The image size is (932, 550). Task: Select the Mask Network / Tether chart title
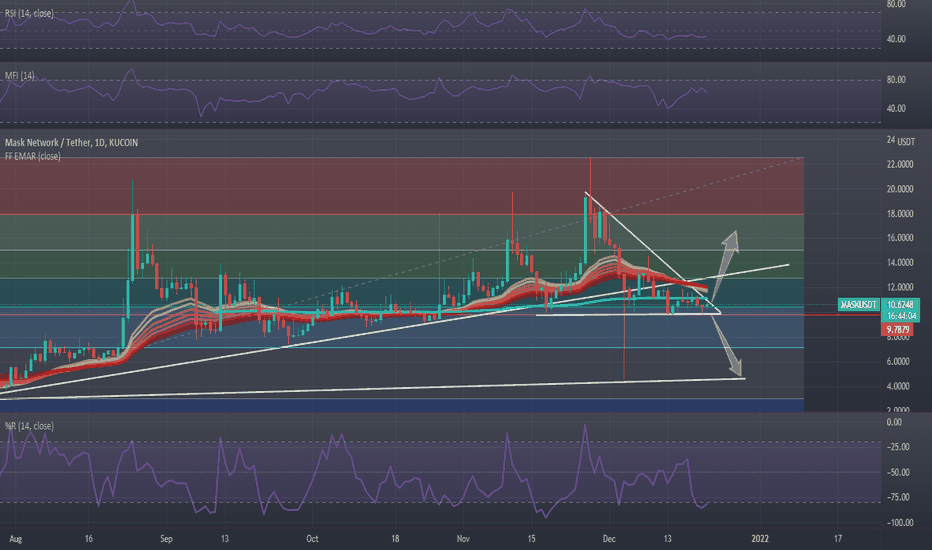(x=71, y=143)
